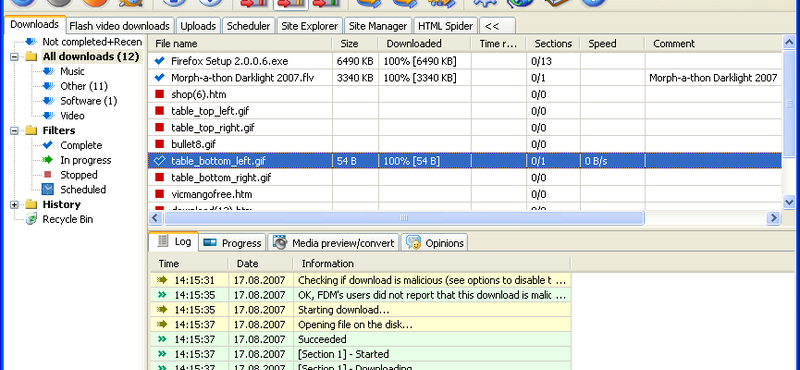Click the horizontal scrollbar left arrow

(156, 218)
